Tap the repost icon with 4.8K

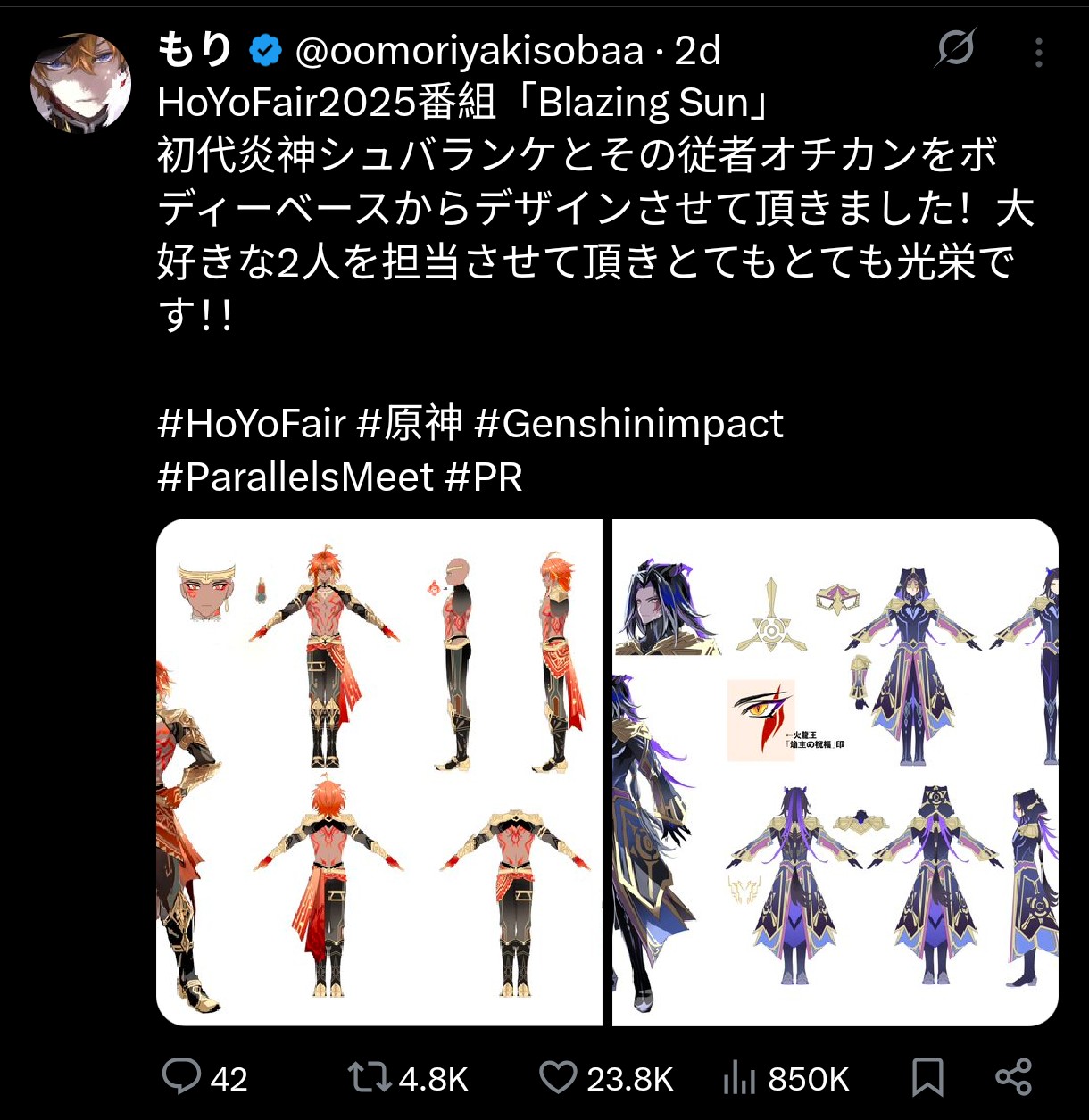(370, 1077)
